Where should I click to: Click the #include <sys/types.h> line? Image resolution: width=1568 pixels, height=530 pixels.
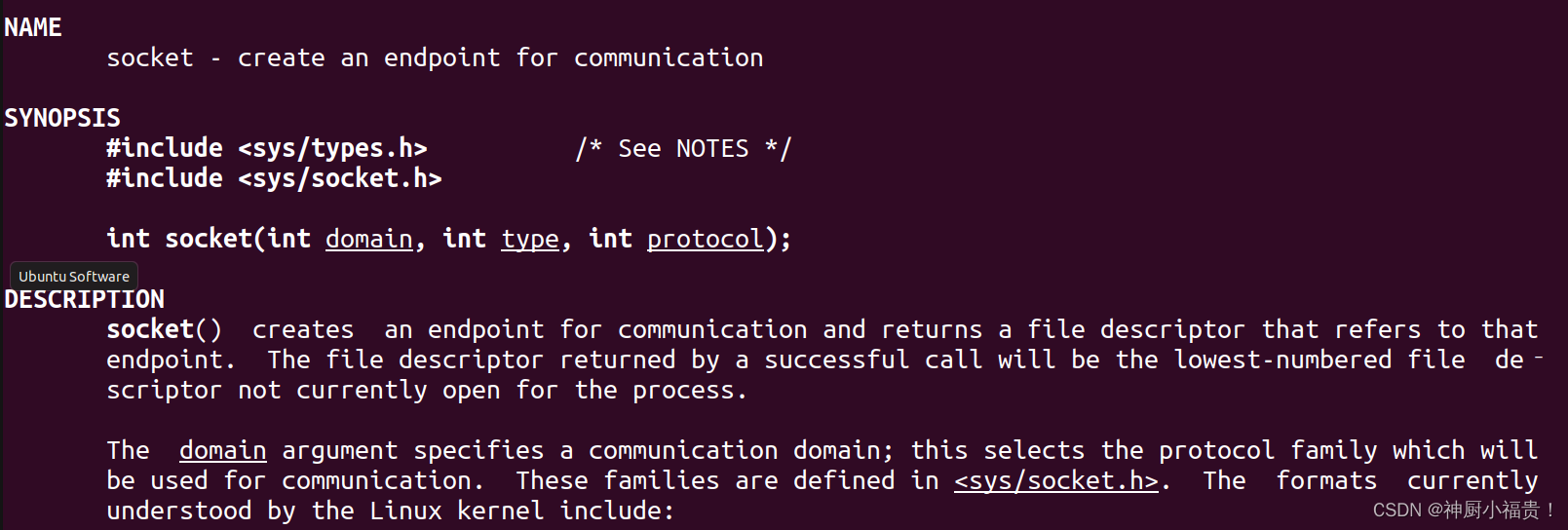[267, 148]
